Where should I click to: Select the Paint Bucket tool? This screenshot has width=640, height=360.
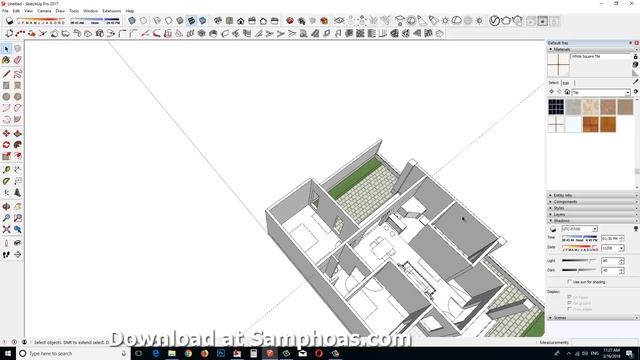[x=6, y=60]
